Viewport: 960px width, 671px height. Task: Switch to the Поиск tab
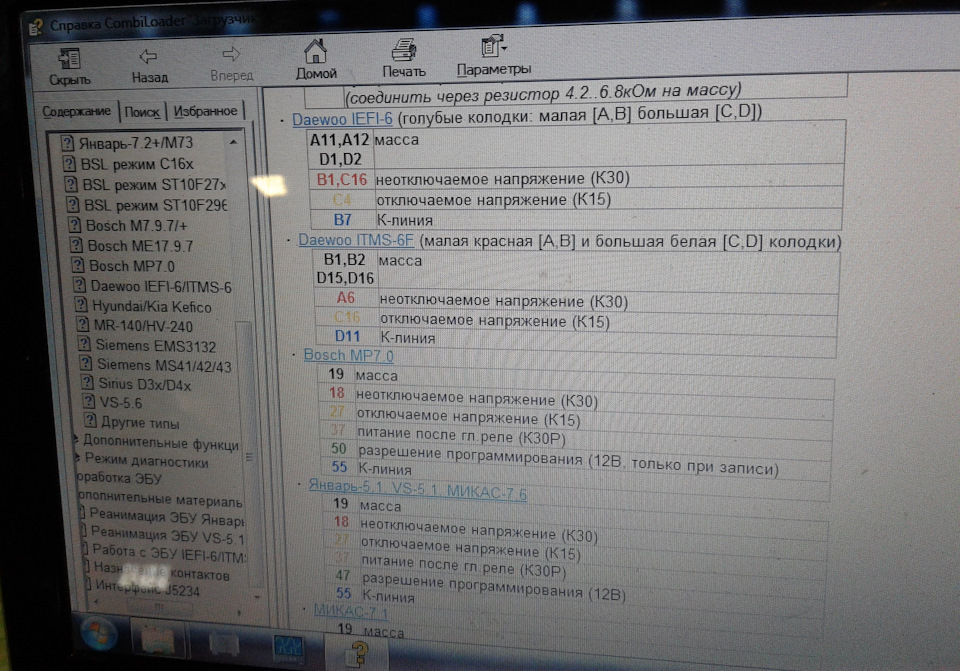(142, 112)
